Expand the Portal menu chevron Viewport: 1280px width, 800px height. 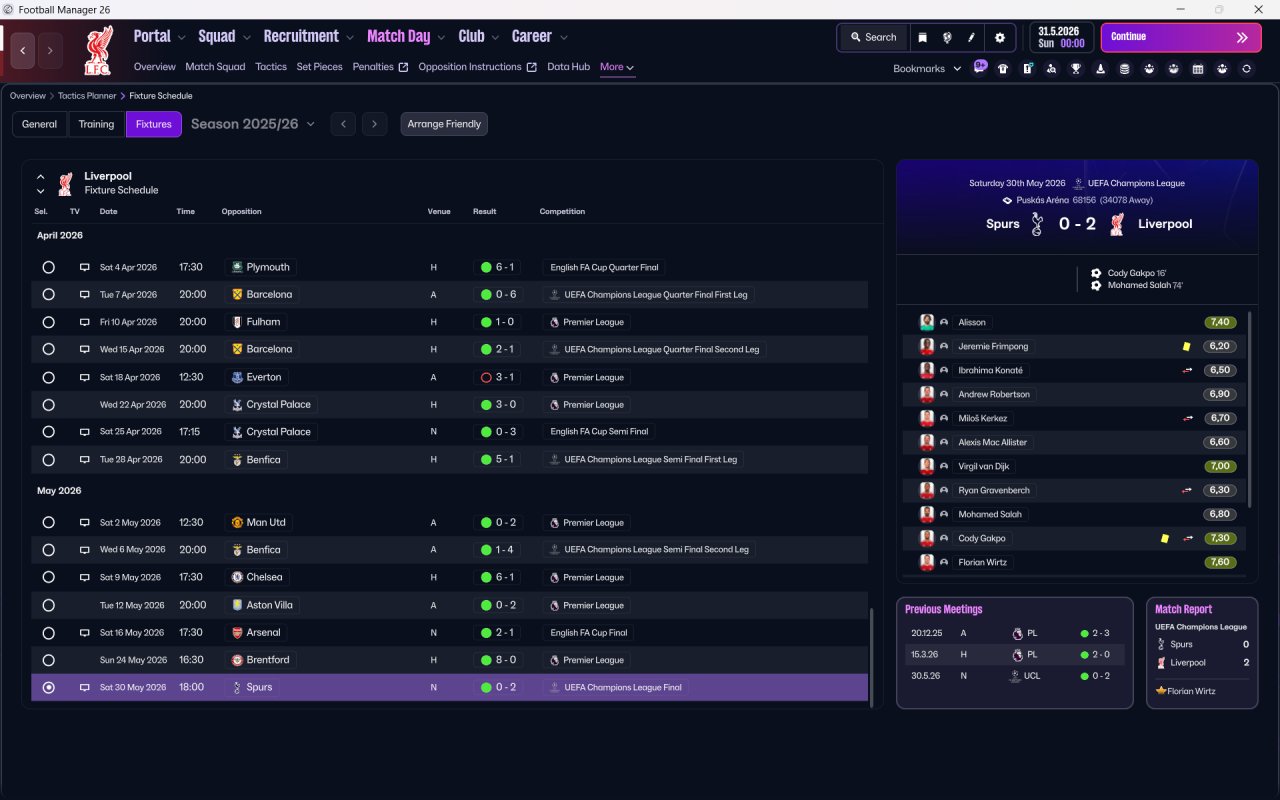(x=181, y=37)
